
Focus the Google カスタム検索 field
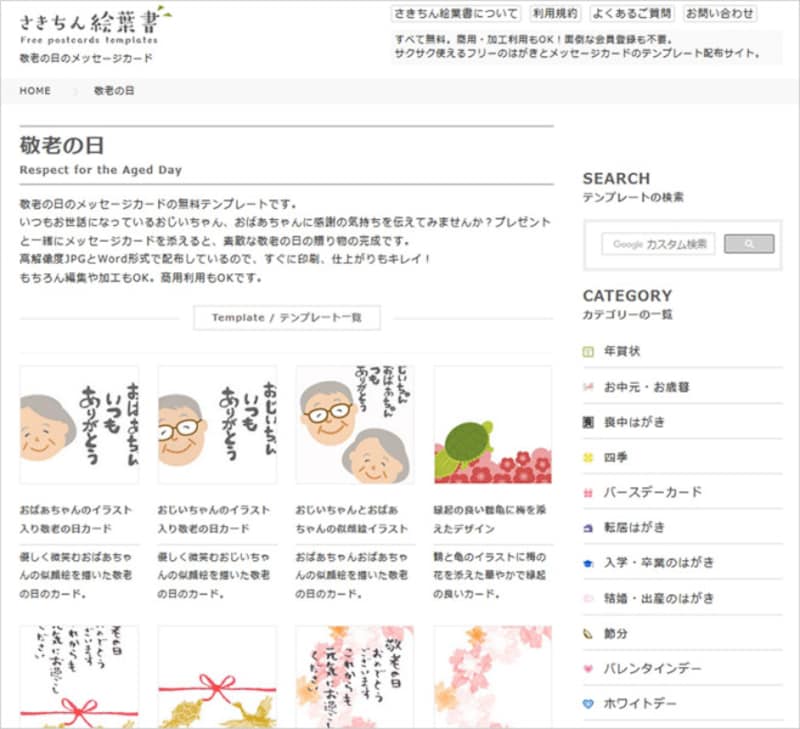pos(658,244)
